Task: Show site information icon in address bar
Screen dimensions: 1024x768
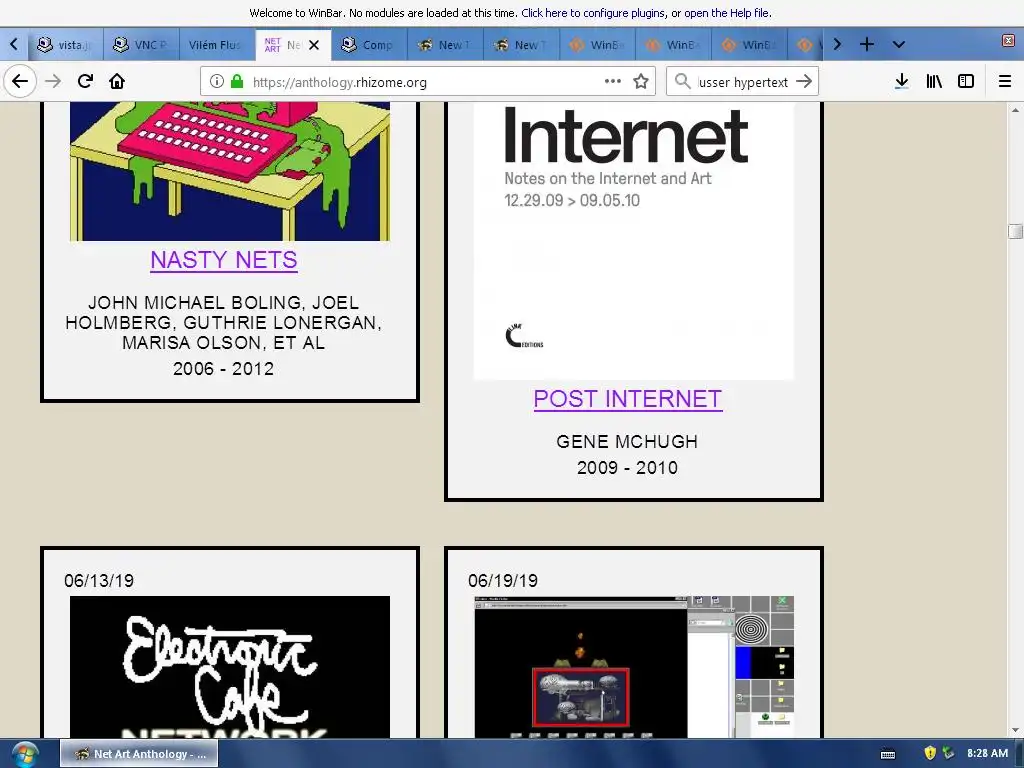Action: pyautogui.click(x=217, y=81)
